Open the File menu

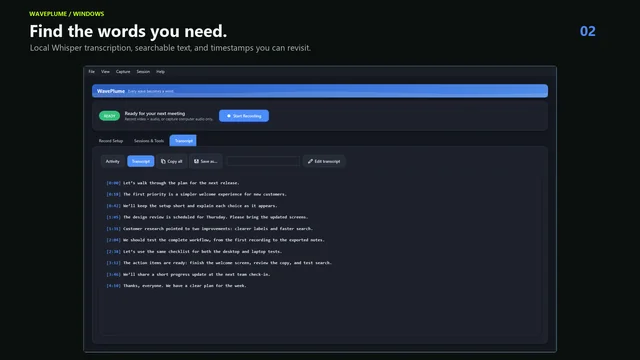point(91,71)
